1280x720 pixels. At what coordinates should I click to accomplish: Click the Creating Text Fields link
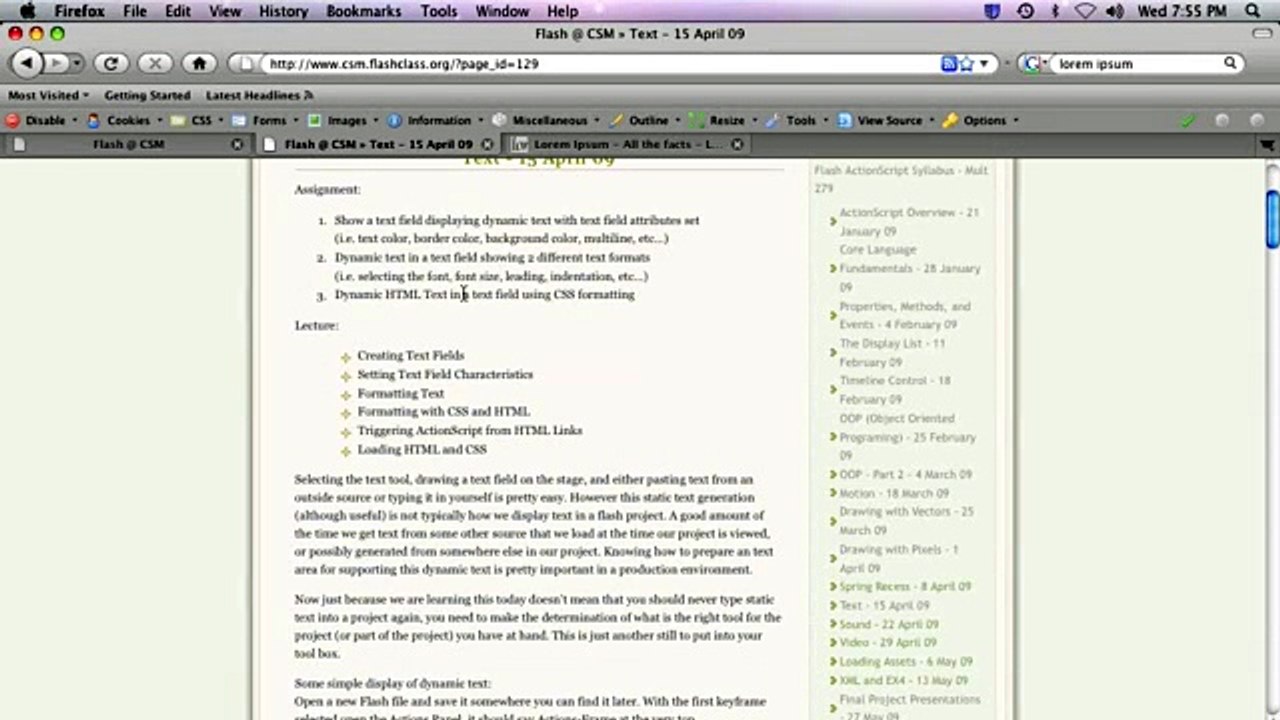[x=411, y=355]
